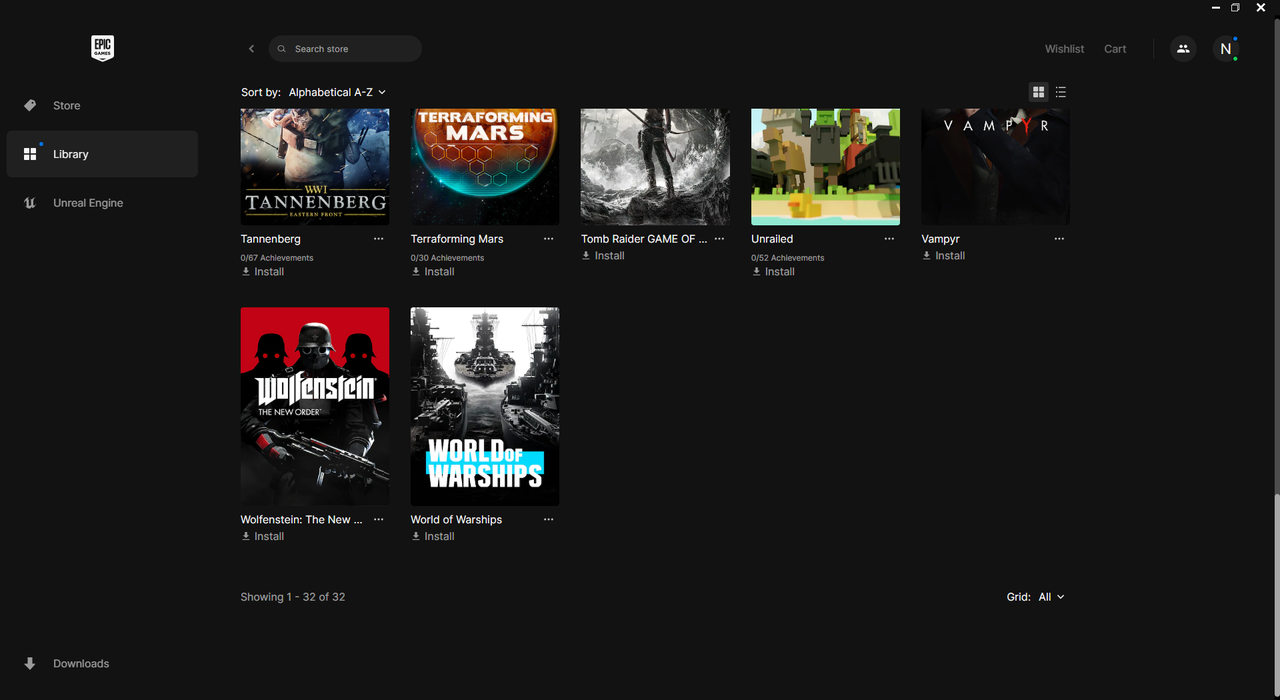Click Terraforming Mars' 0/30 Achievements text
The height and width of the screenshot is (700, 1280).
click(x=447, y=258)
